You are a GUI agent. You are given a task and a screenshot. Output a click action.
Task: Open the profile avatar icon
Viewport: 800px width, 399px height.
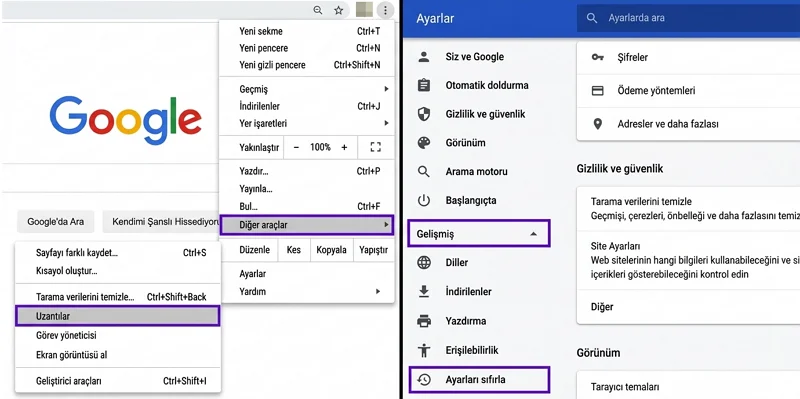(364, 10)
